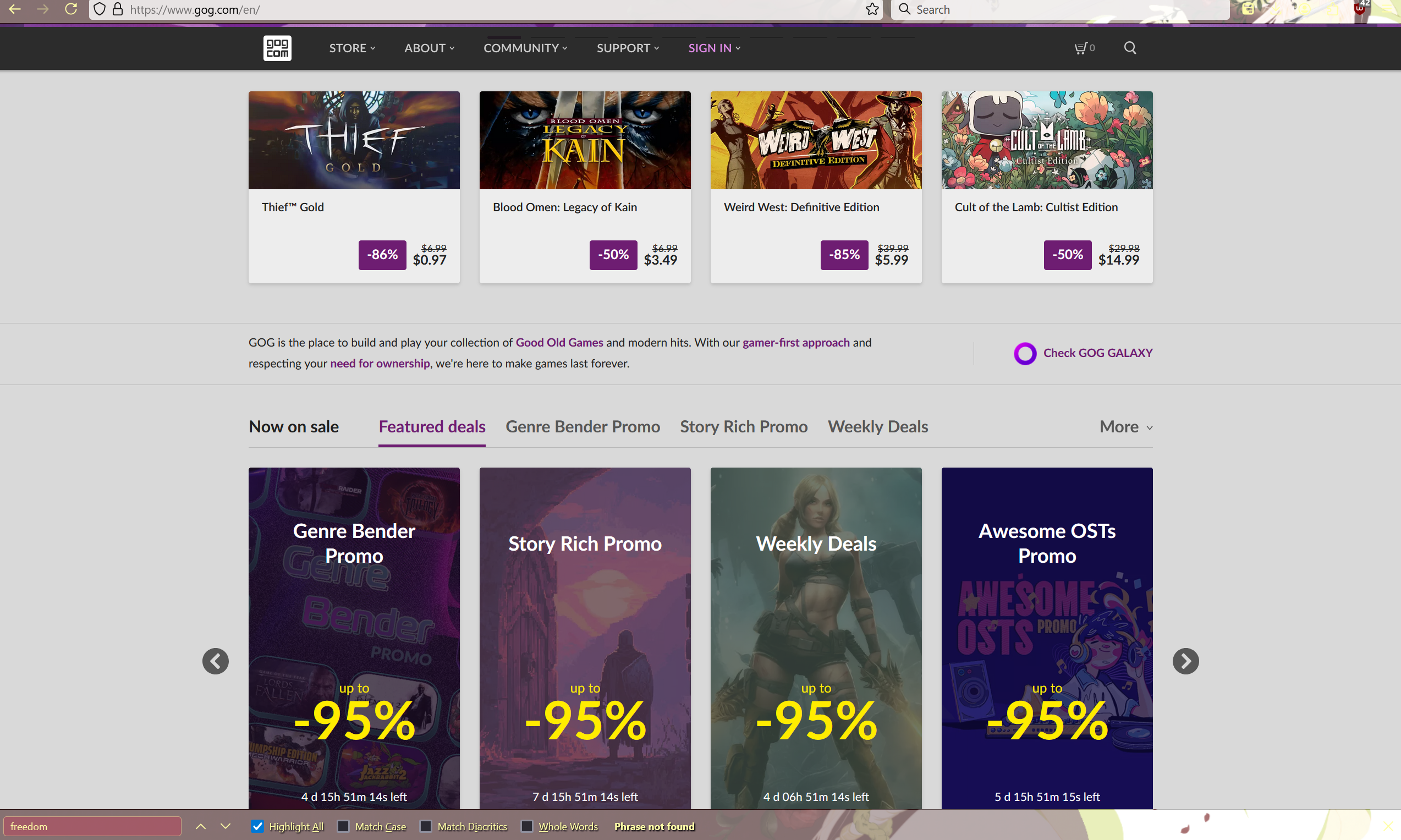Click the $14.99 price
Screen dimensions: 1401x840
tap(1119, 260)
